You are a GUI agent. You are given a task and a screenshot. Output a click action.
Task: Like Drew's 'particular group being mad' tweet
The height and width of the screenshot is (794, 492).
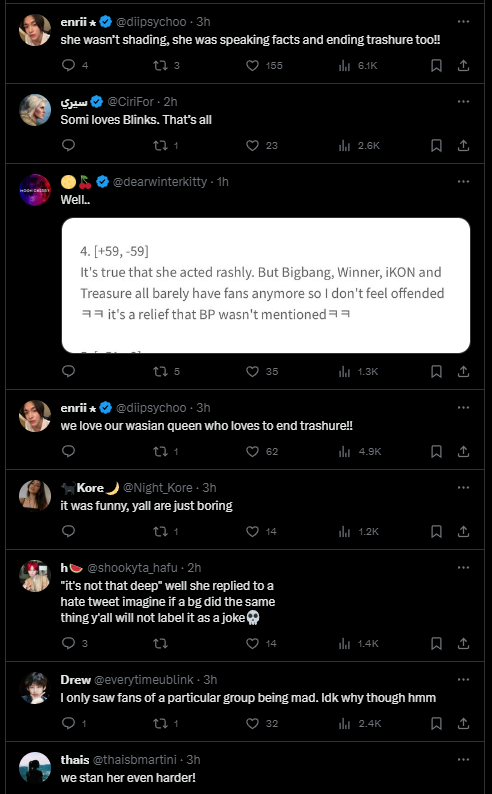[x=252, y=724]
